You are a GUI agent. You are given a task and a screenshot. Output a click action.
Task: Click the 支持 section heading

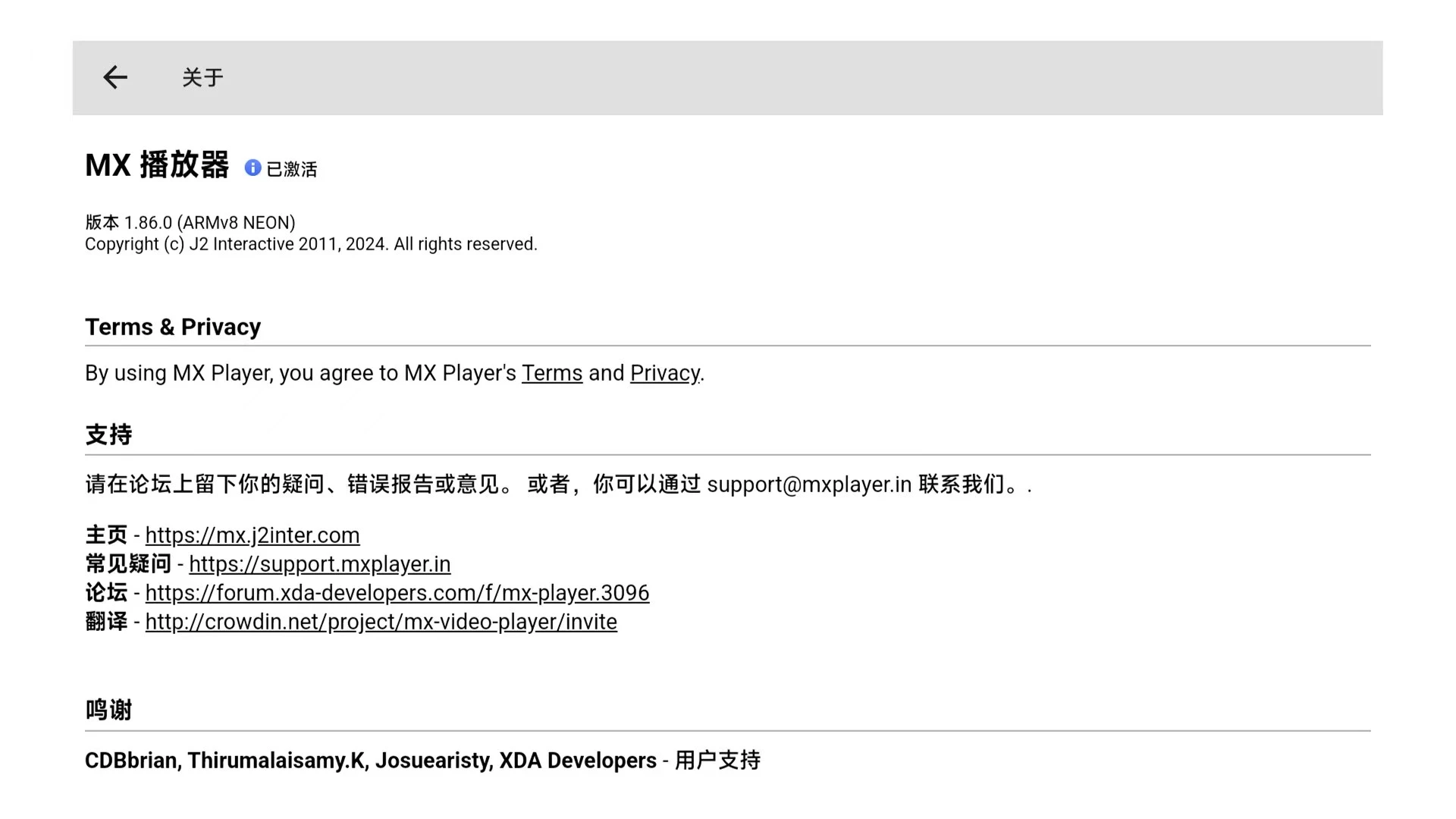(x=108, y=435)
